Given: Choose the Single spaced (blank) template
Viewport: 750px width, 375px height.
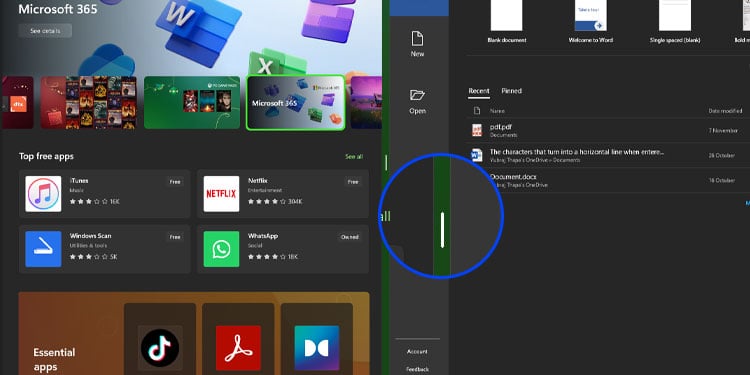Looking at the screenshot, I should [675, 22].
